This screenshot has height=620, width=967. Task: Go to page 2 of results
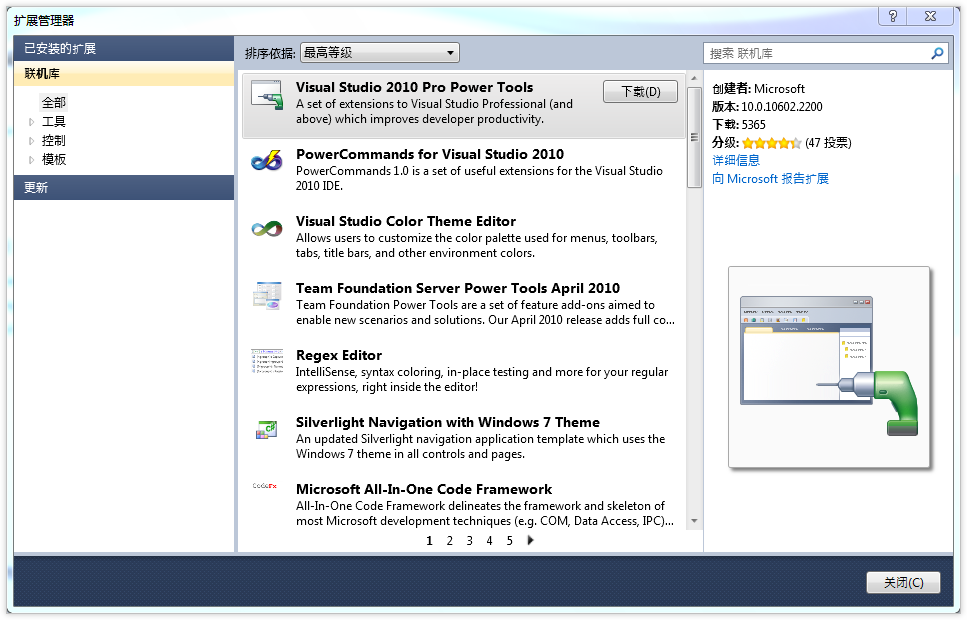pyautogui.click(x=450, y=541)
